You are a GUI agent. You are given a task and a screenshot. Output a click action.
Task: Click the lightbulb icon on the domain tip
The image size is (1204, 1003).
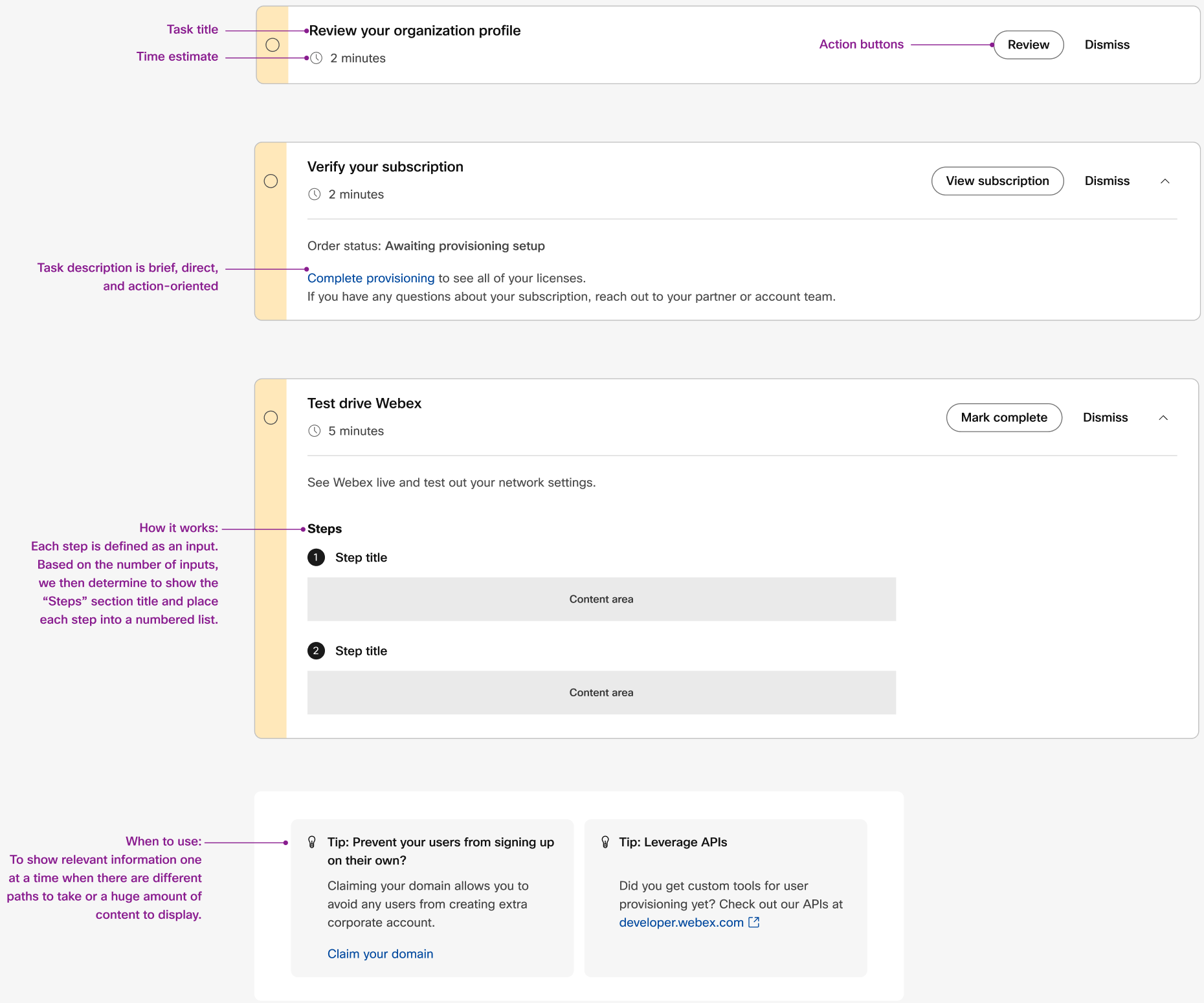click(312, 842)
